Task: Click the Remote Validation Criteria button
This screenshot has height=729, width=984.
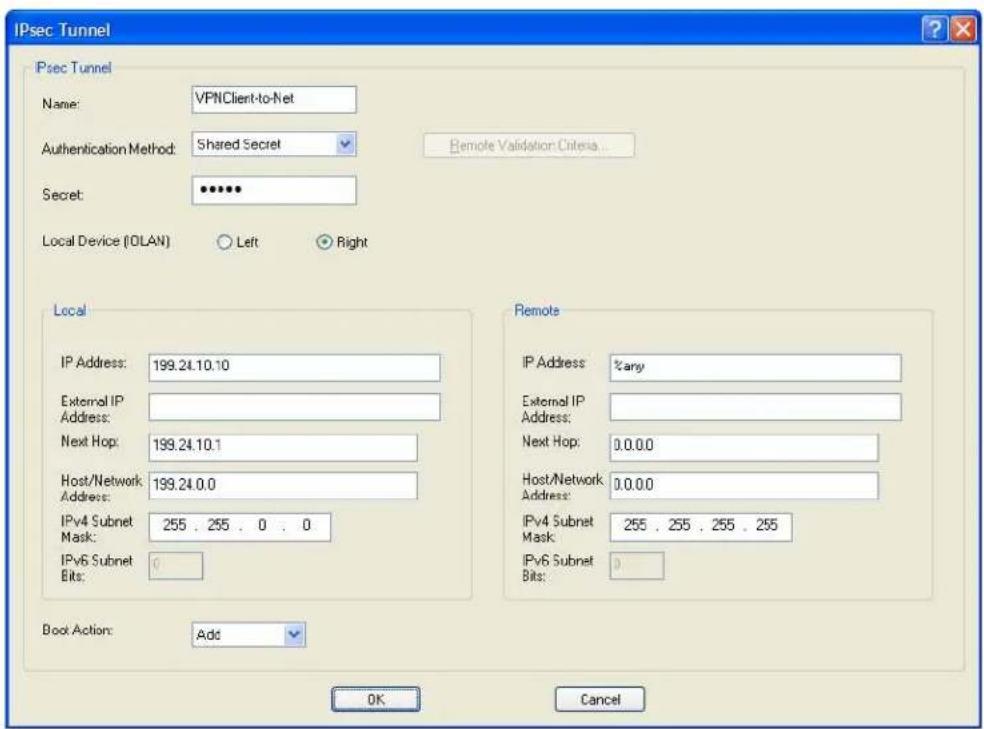Action: pyautogui.click(x=528, y=146)
